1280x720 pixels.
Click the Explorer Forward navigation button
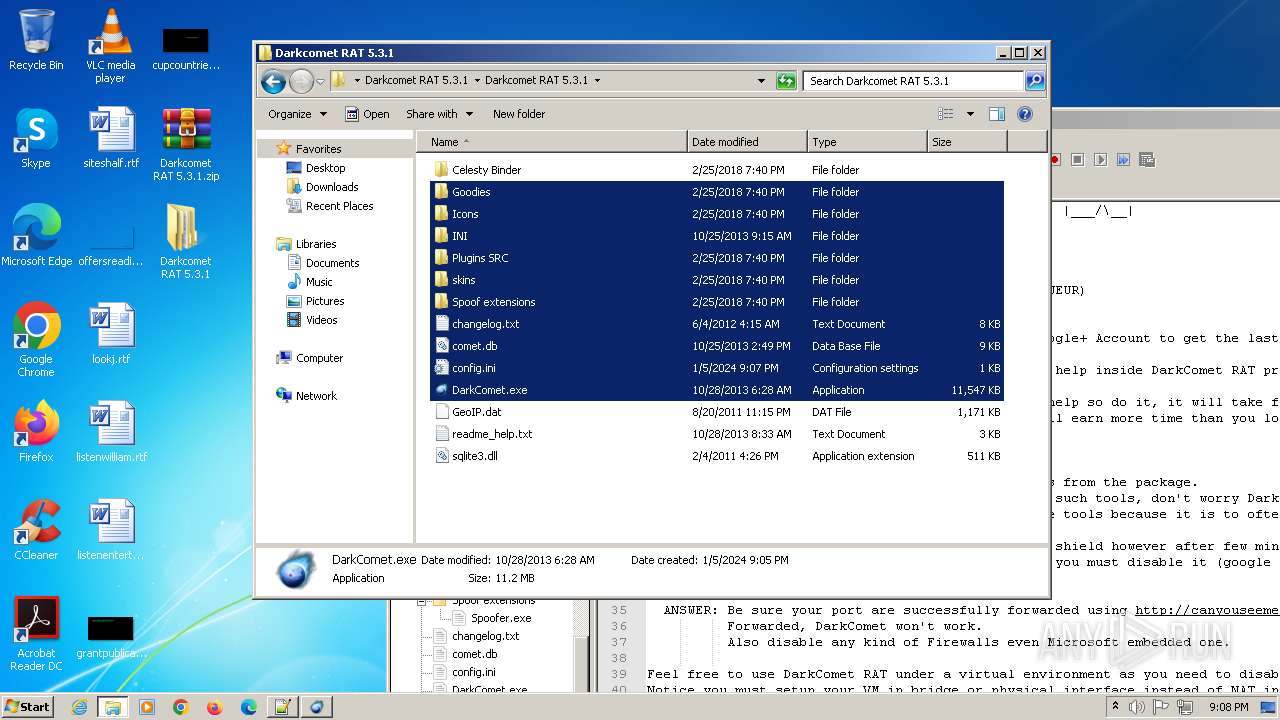point(301,81)
